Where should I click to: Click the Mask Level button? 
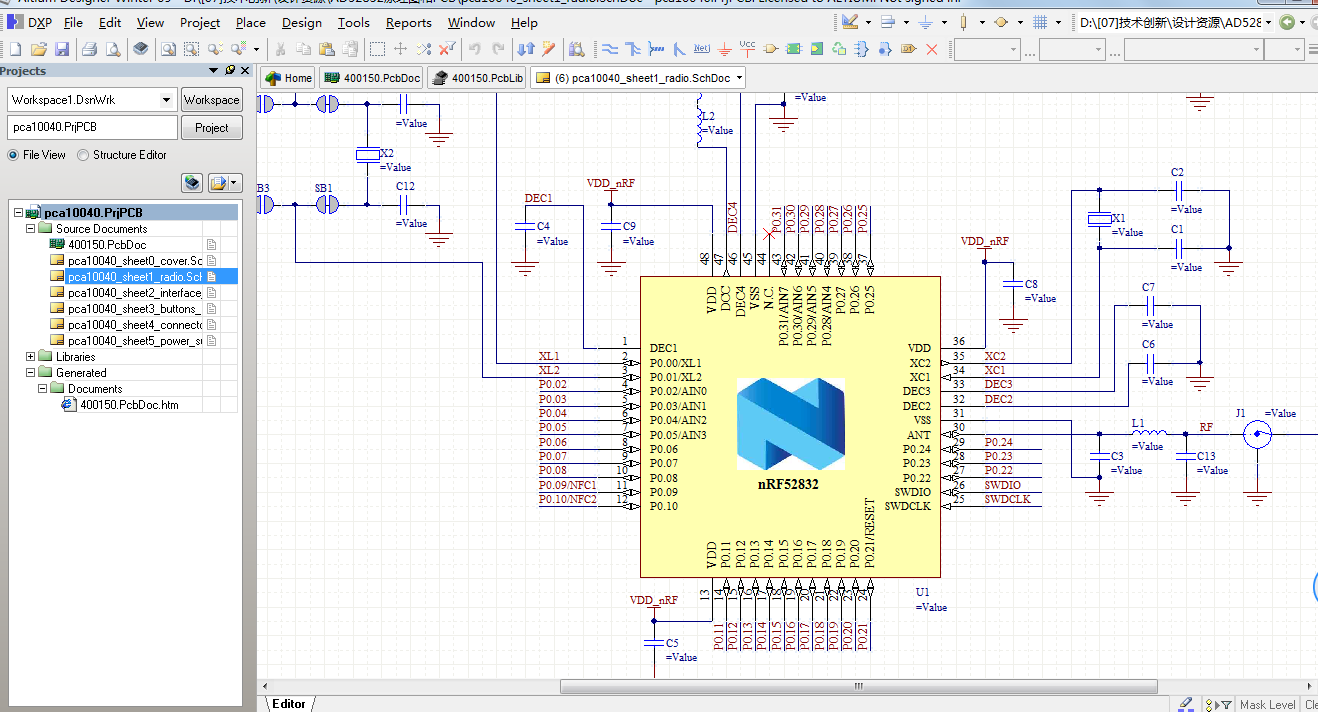pyautogui.click(x=1267, y=704)
